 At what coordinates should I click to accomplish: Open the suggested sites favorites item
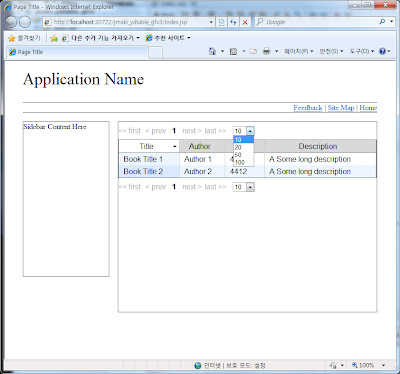[168, 38]
